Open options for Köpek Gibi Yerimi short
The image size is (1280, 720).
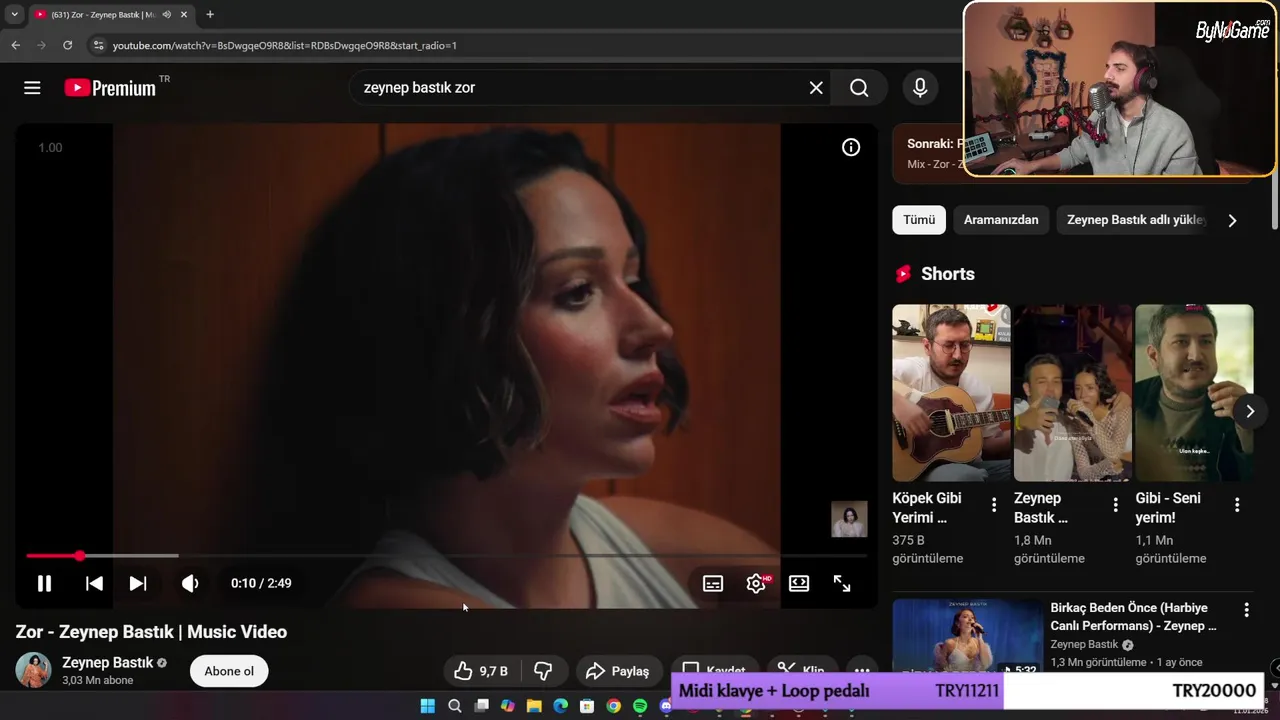click(994, 505)
